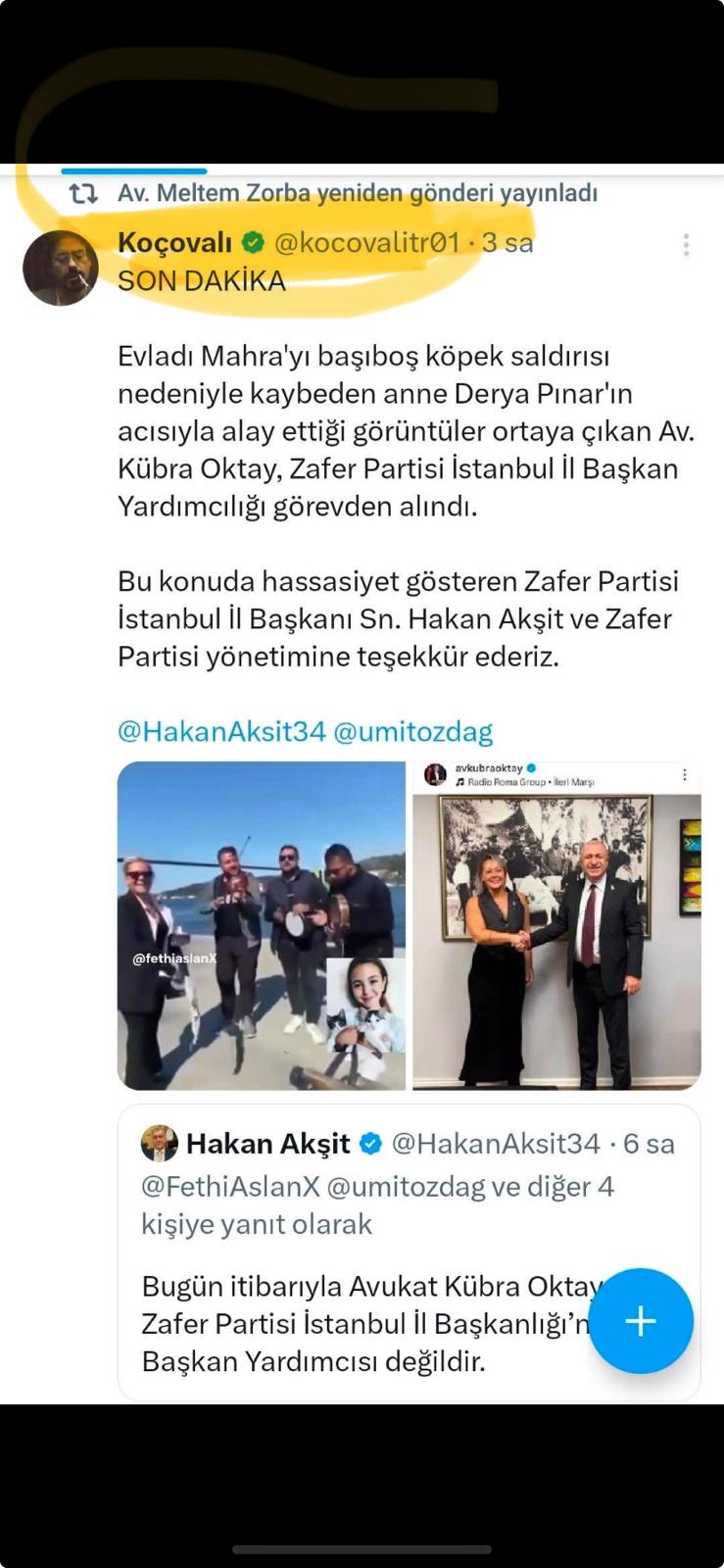The image size is (724, 1568).
Task: Open the Koçovalı display name
Action: click(175, 242)
